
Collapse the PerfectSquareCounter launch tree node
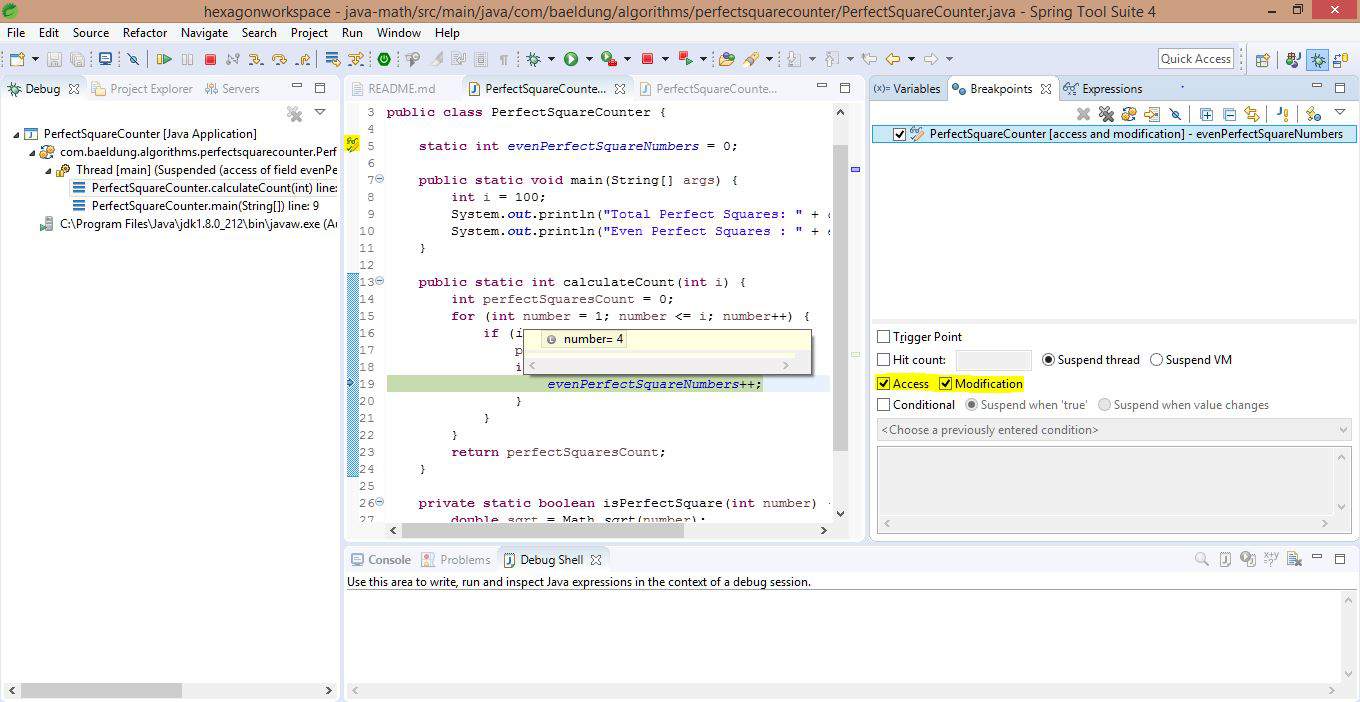pos(17,134)
